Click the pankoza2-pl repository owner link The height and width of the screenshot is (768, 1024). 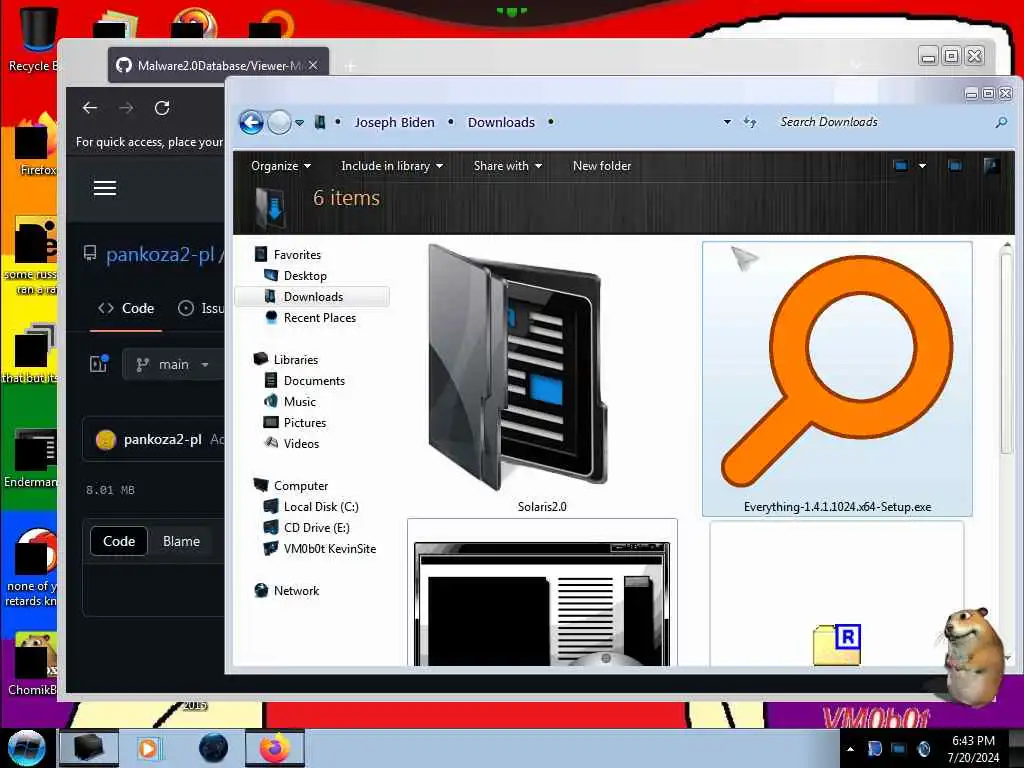point(161,254)
